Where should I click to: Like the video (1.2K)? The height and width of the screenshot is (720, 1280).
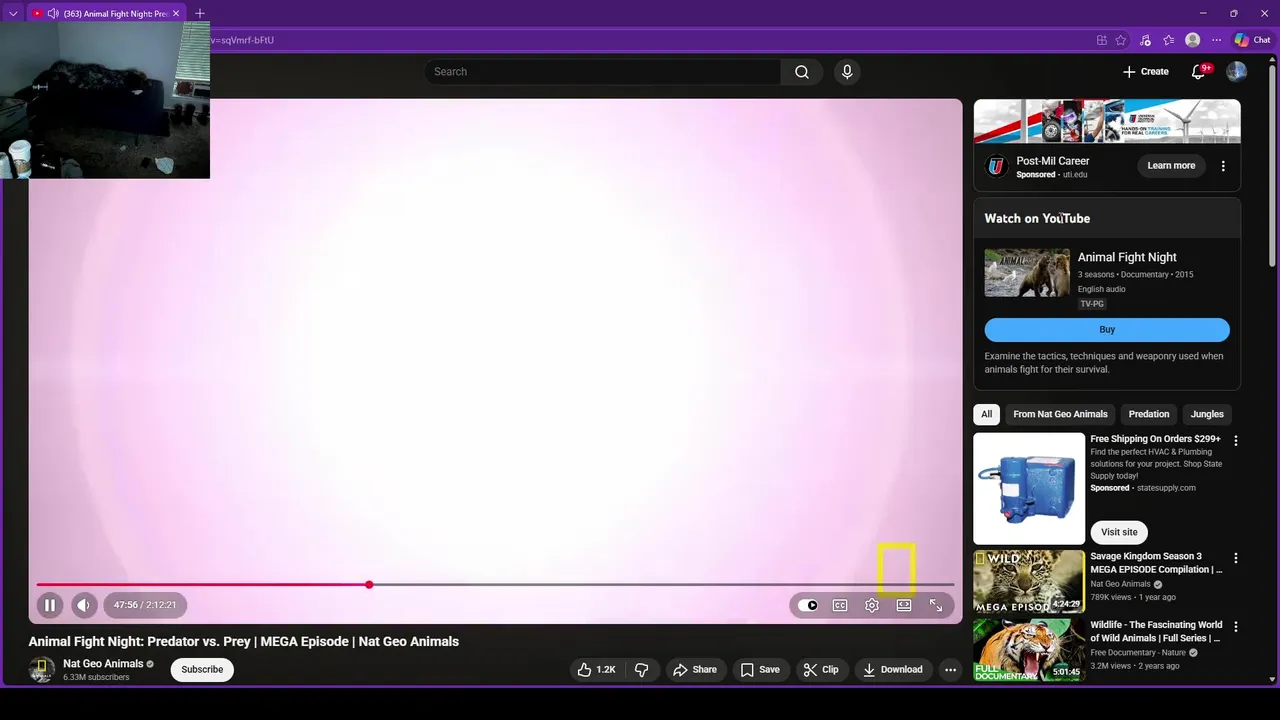[x=596, y=670]
